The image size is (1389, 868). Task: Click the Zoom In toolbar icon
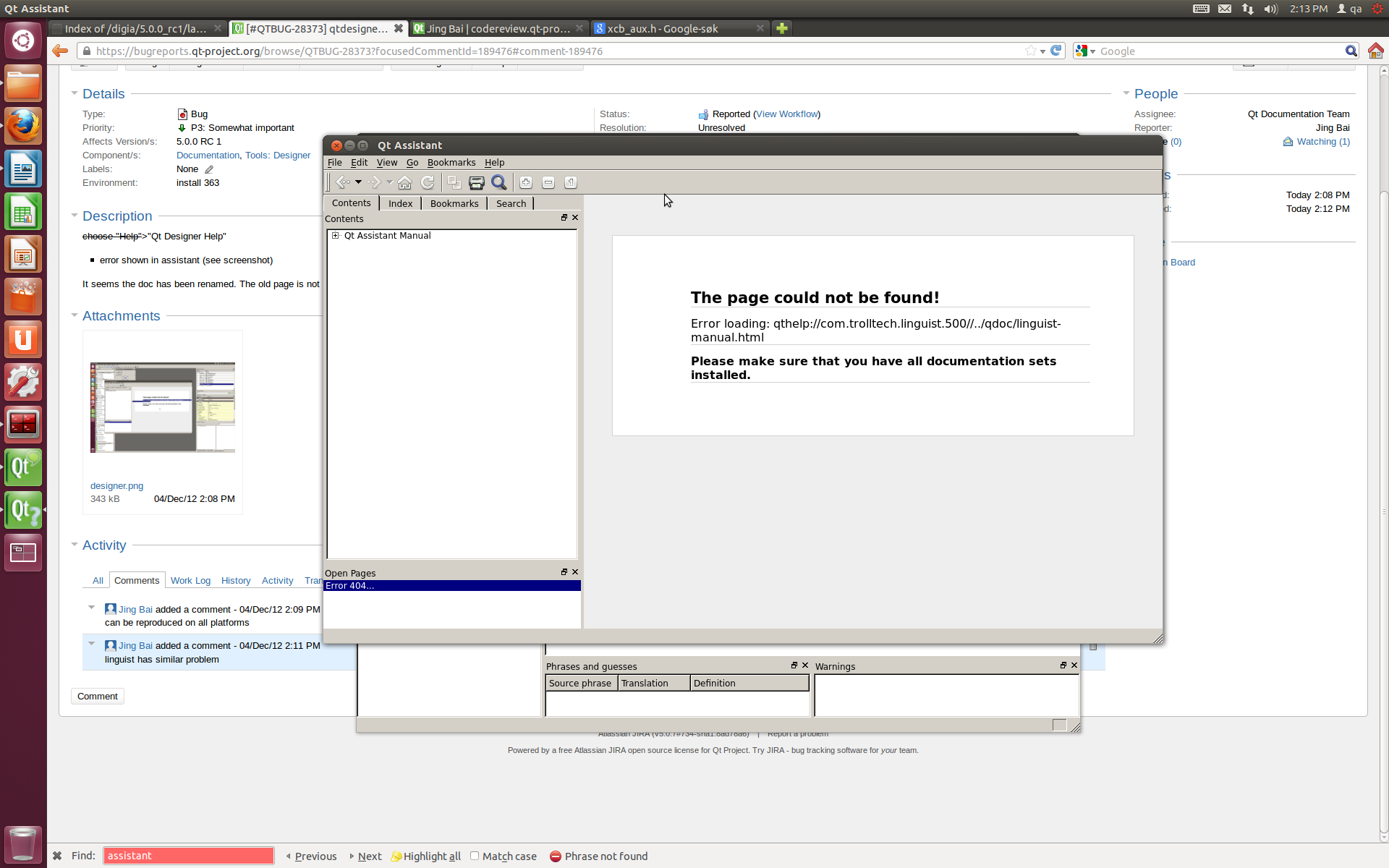526,182
